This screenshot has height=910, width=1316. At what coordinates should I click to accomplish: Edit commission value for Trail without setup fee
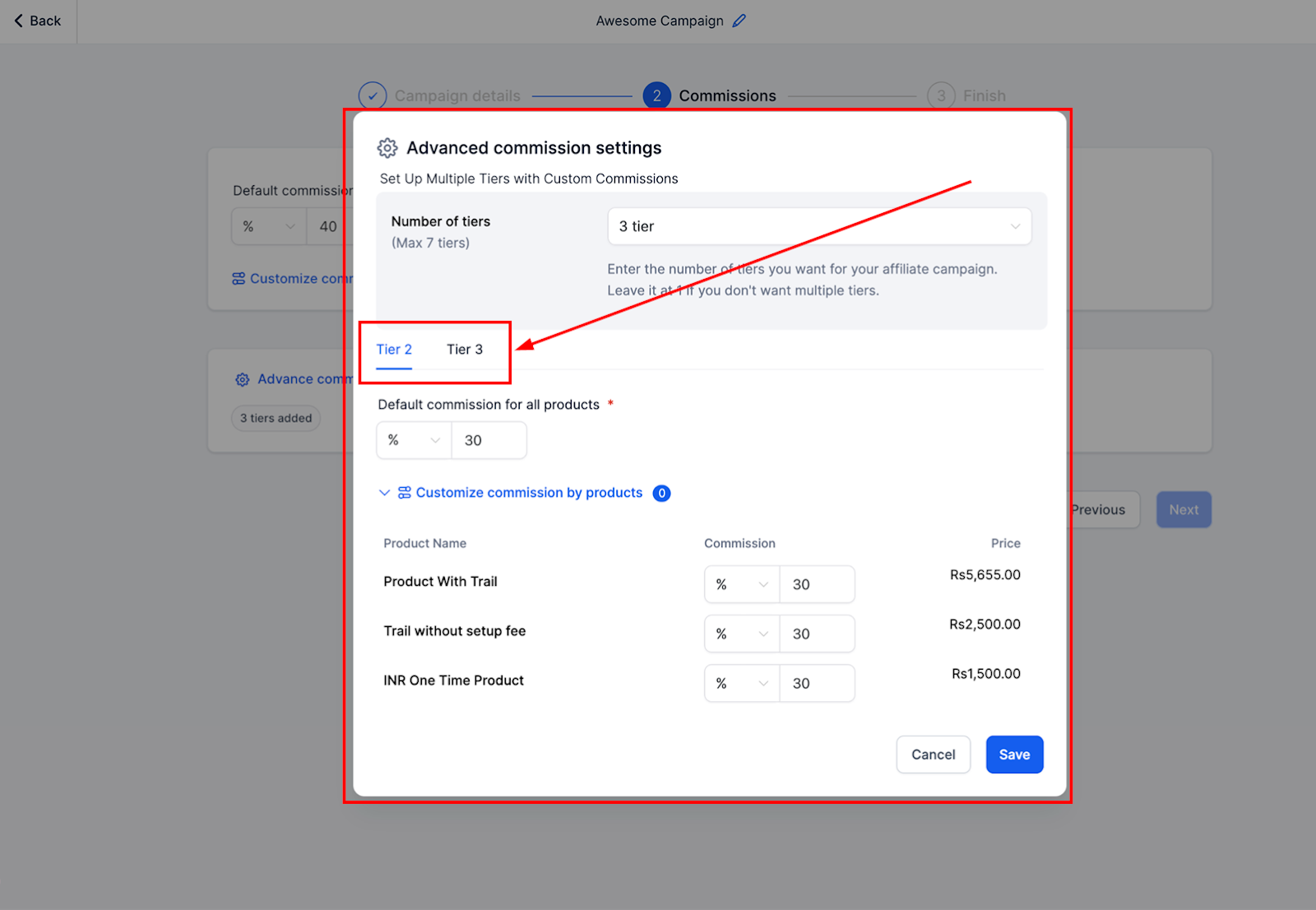(x=818, y=634)
